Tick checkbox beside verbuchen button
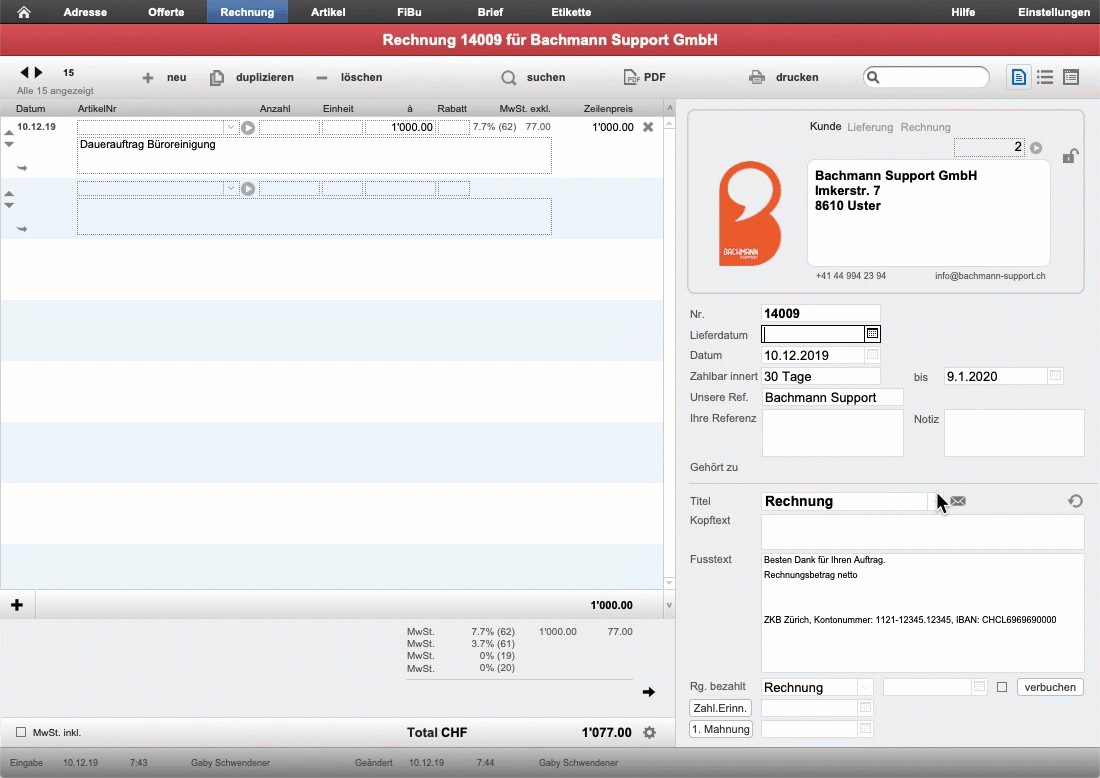Image resolution: width=1100 pixels, height=778 pixels. pos(1002,688)
